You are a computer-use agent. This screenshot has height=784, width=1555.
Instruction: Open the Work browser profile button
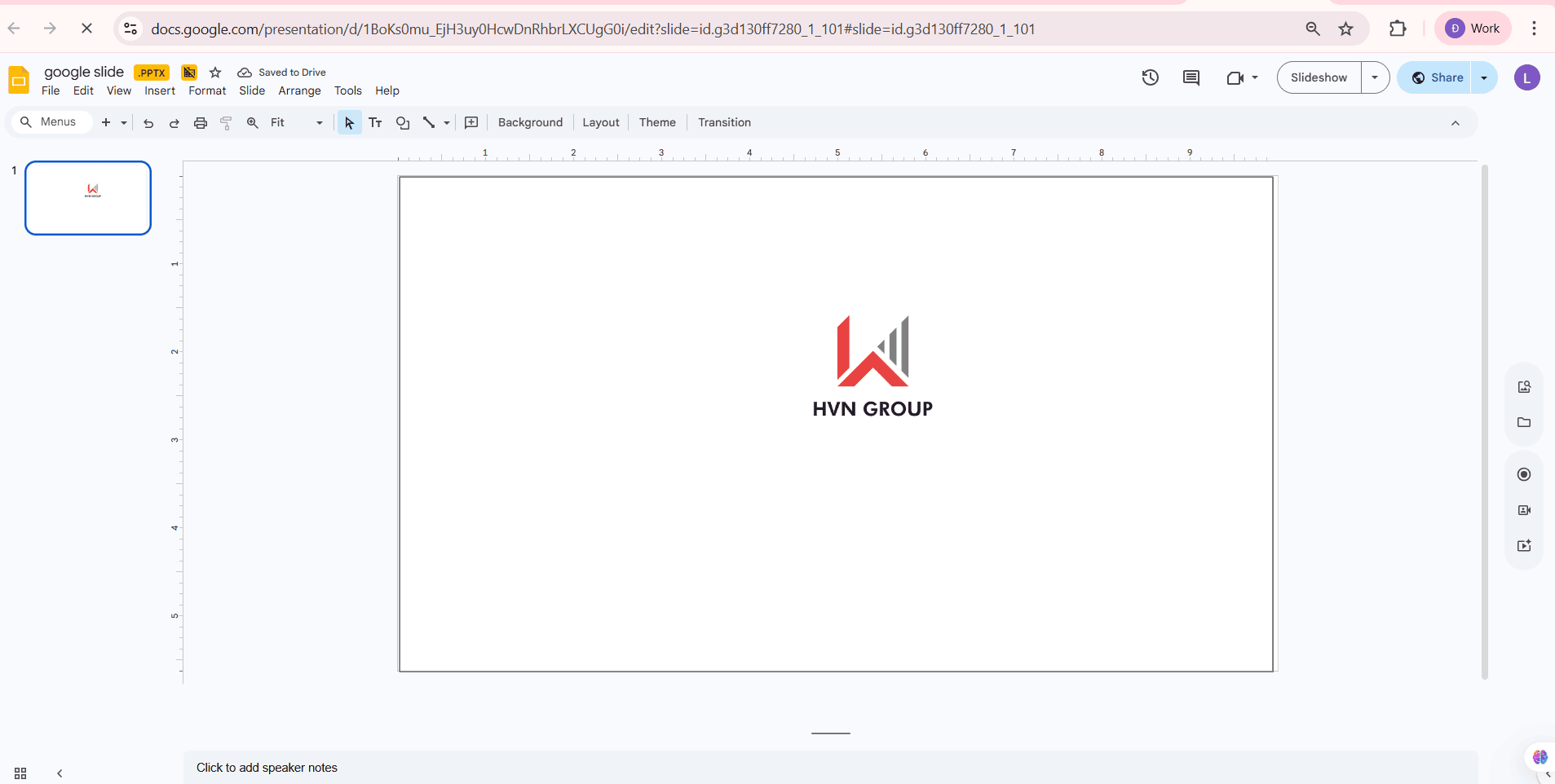[x=1473, y=29]
